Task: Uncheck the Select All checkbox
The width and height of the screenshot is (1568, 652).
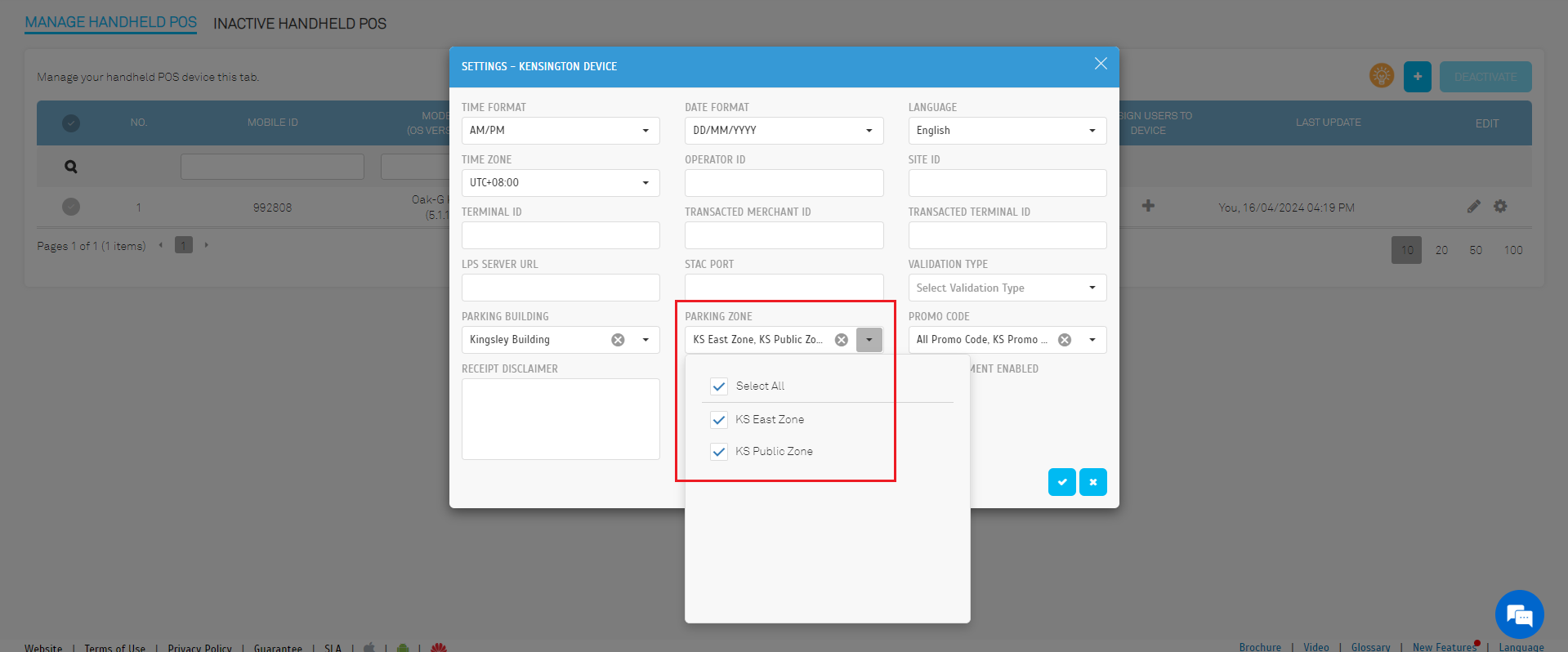Action: pyautogui.click(x=719, y=386)
